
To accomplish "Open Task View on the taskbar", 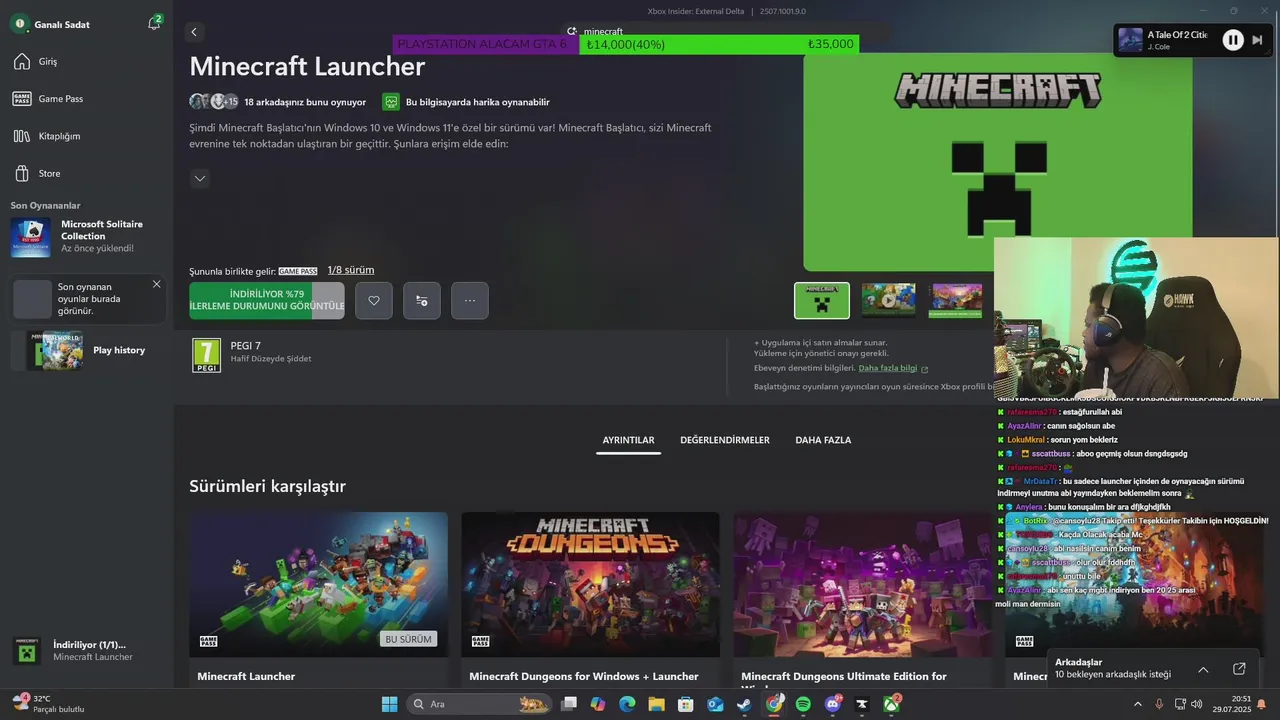I will point(569,704).
